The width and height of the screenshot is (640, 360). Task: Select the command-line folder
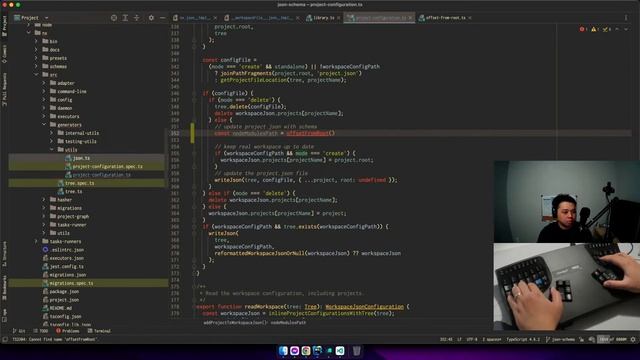pyautogui.click(x=71, y=91)
